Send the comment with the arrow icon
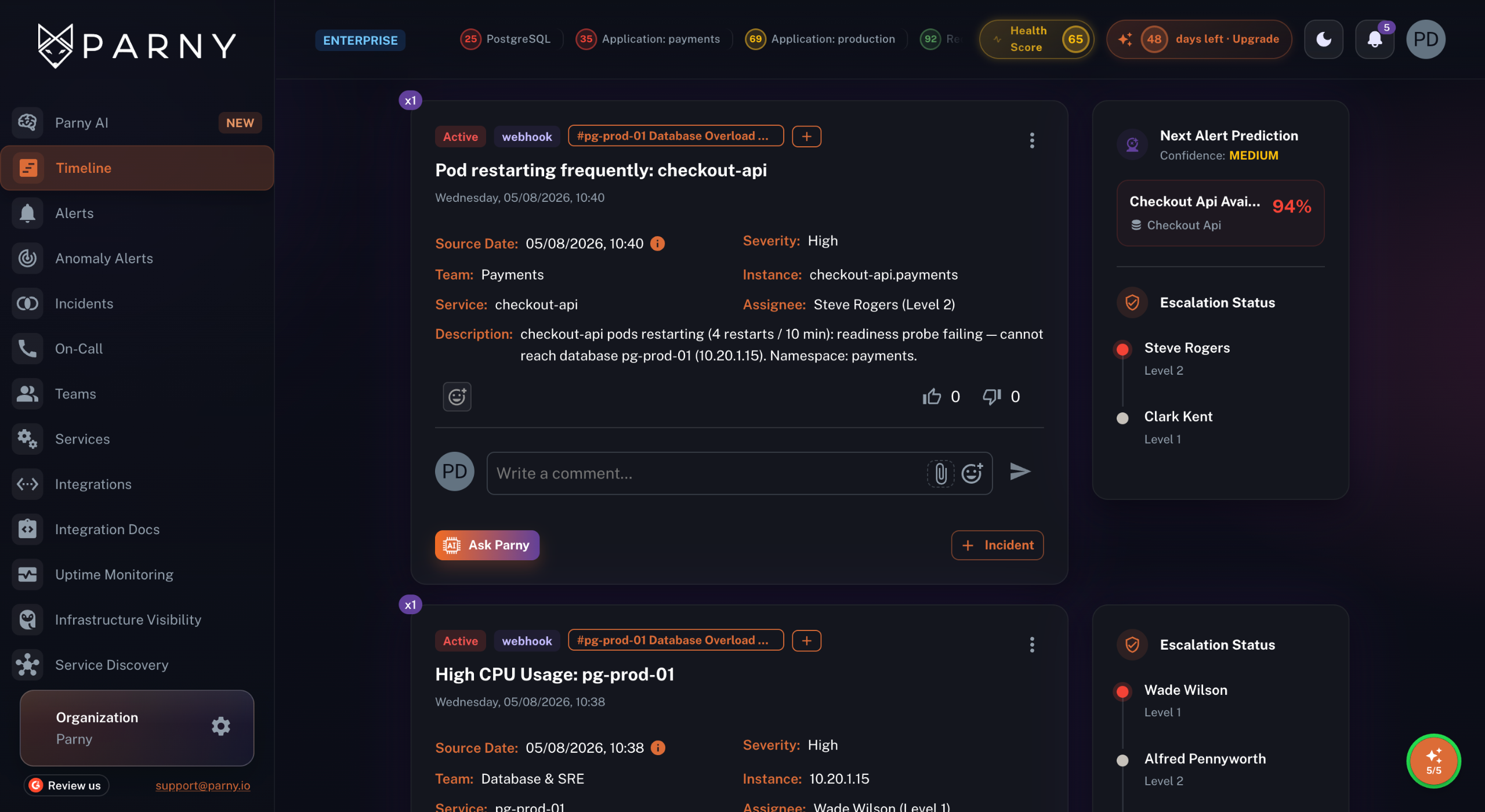Image resolution: width=1485 pixels, height=812 pixels. pos(1020,472)
